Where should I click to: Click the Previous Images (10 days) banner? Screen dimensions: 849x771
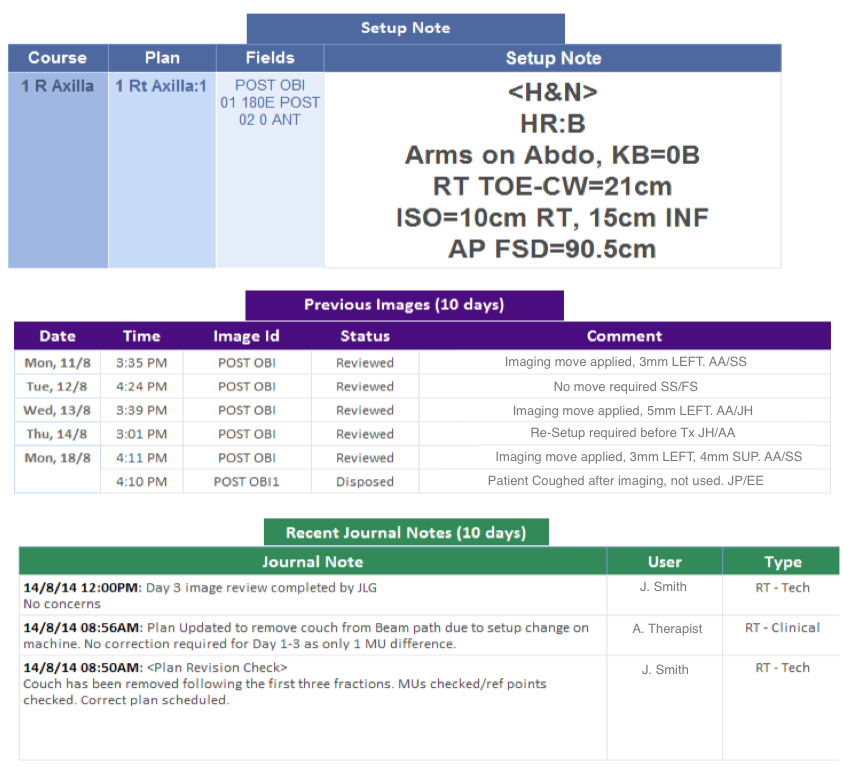point(404,305)
